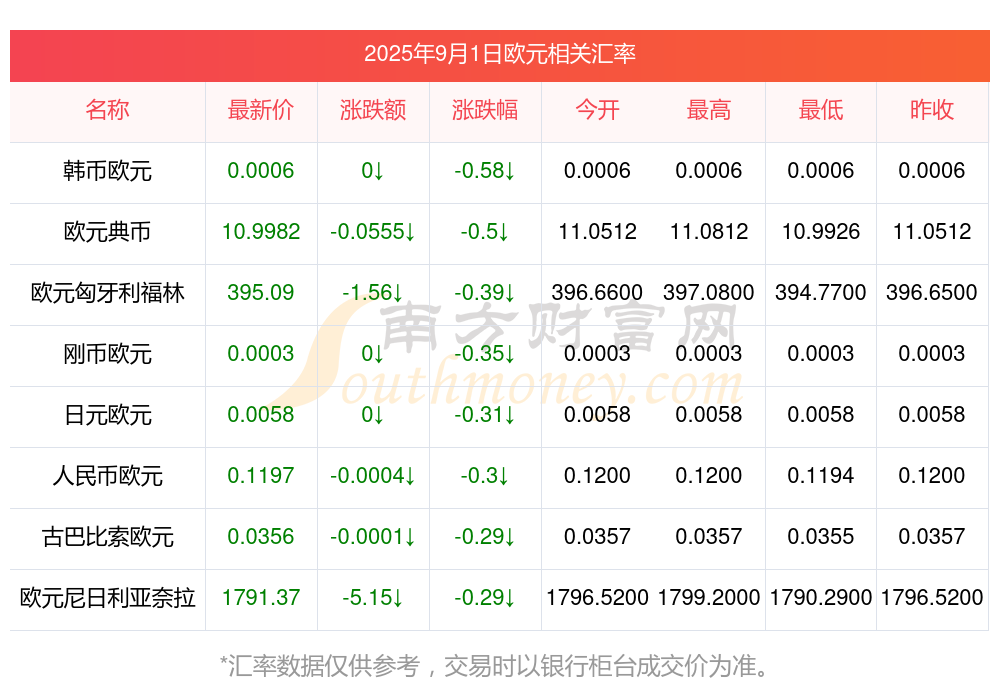Select the 欧元尼日利亚奈拉 row name
The image size is (1000, 698).
[107, 598]
